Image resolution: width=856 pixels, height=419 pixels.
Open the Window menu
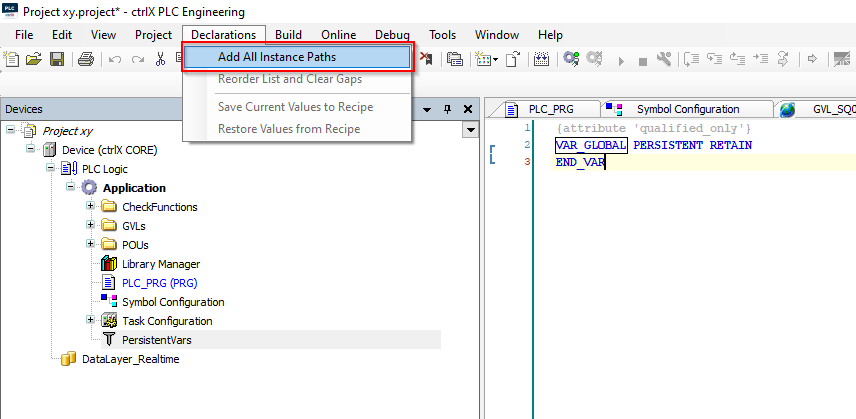click(497, 35)
